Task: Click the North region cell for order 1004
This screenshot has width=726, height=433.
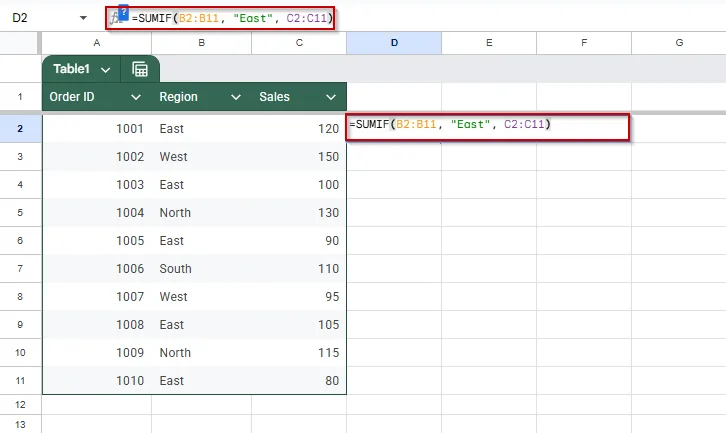Action: click(201, 213)
